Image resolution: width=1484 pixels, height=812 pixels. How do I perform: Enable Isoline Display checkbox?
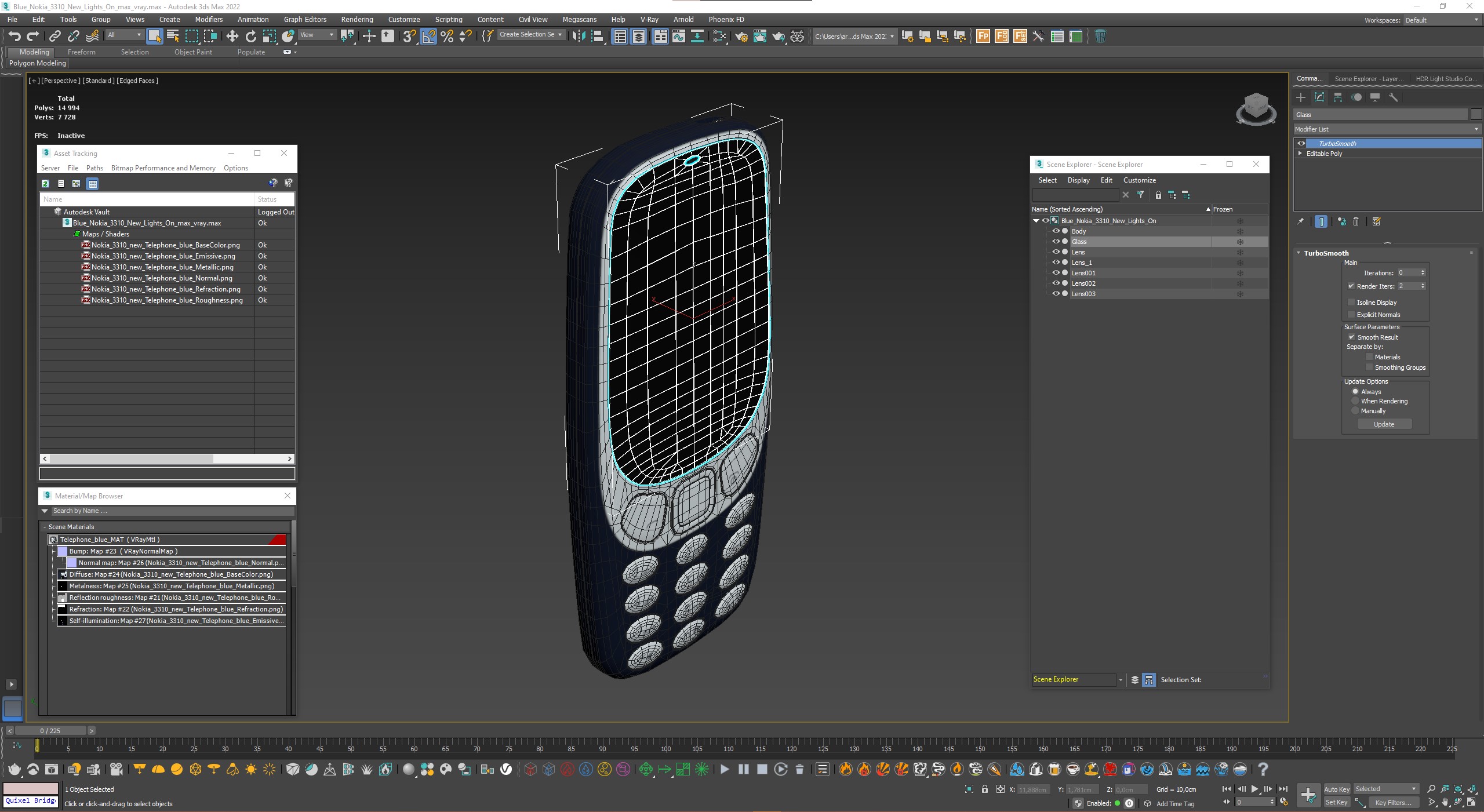[x=1351, y=303]
